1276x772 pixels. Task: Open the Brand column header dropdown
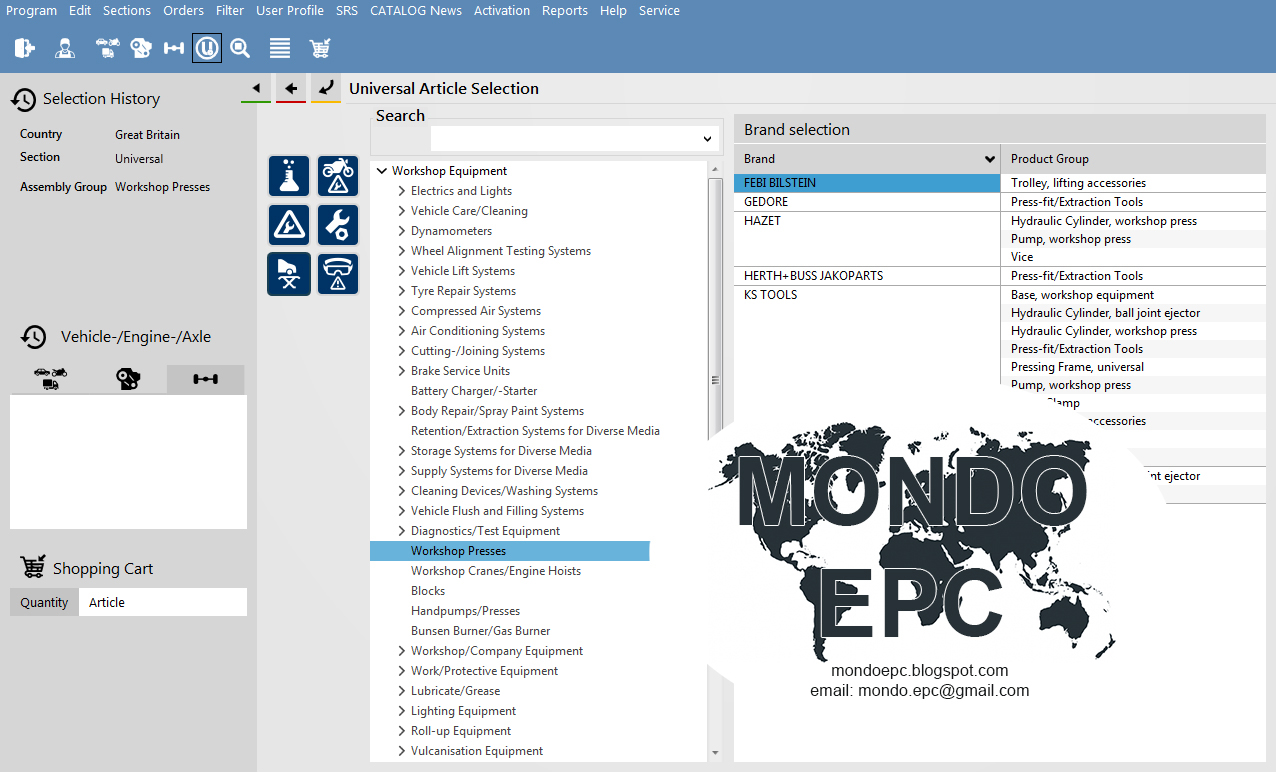click(990, 158)
